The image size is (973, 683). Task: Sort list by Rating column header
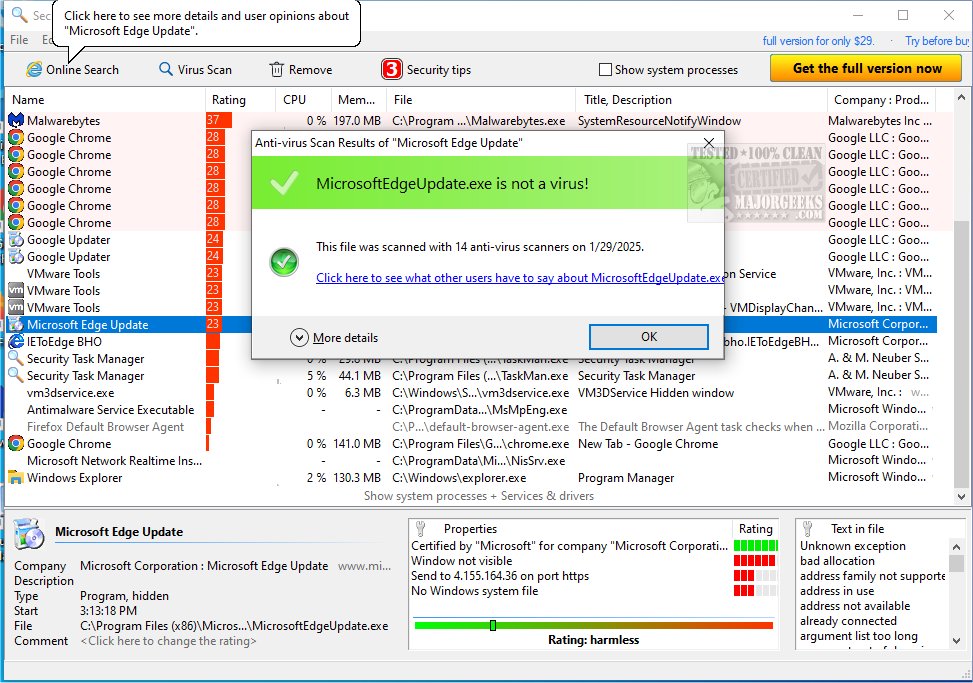tap(240, 100)
